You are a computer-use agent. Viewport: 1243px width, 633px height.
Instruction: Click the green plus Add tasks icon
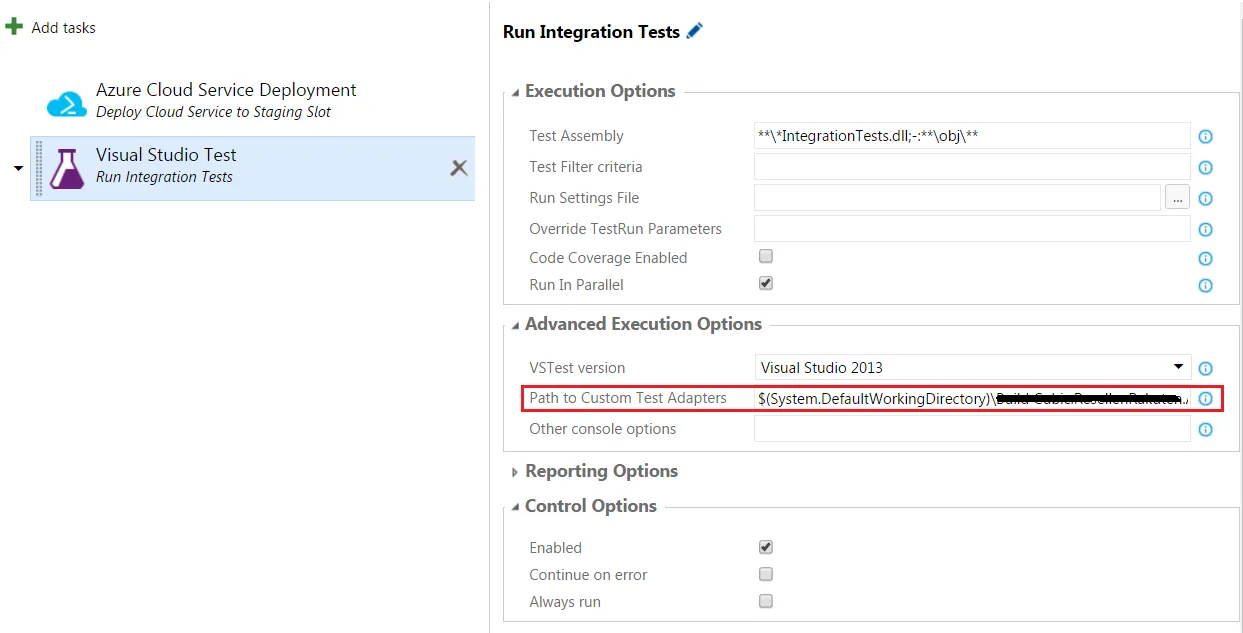pyautogui.click(x=14, y=27)
